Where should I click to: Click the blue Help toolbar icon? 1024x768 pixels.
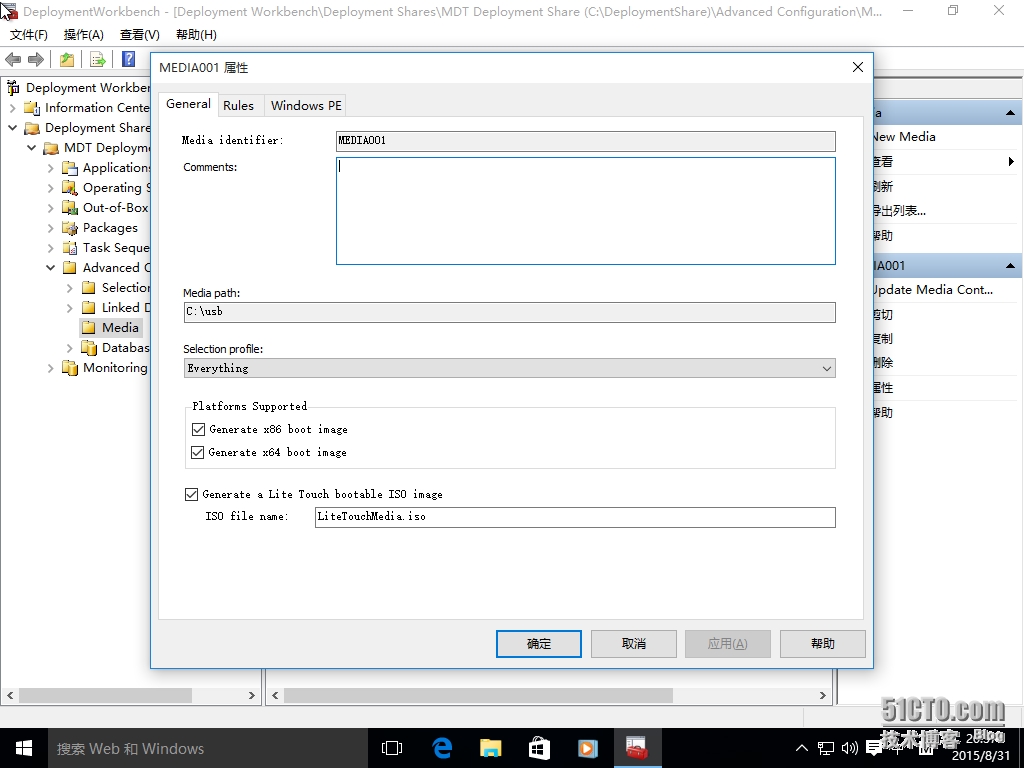point(129,59)
